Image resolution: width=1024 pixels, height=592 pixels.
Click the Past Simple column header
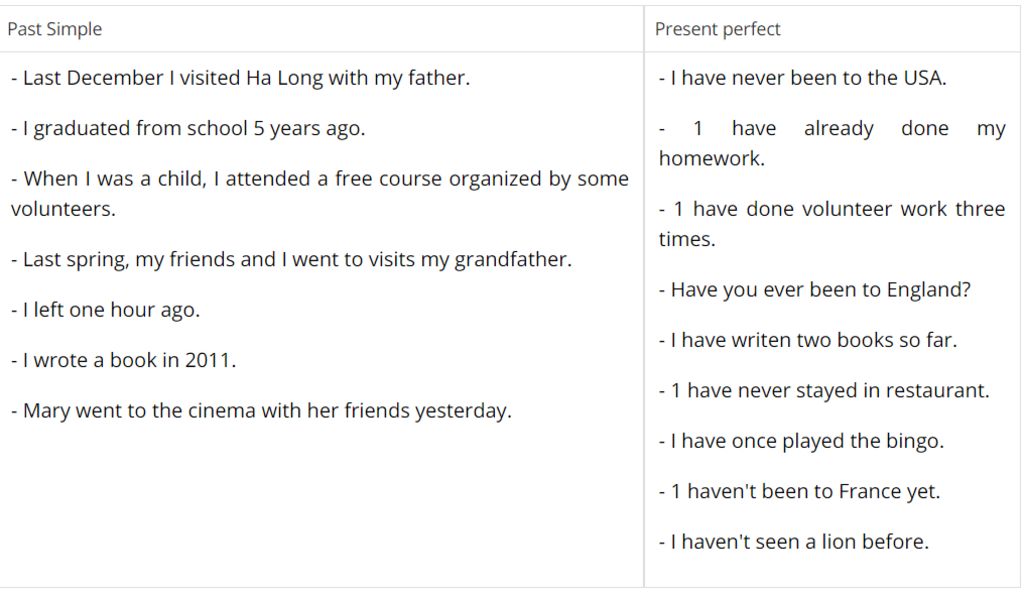tap(55, 29)
